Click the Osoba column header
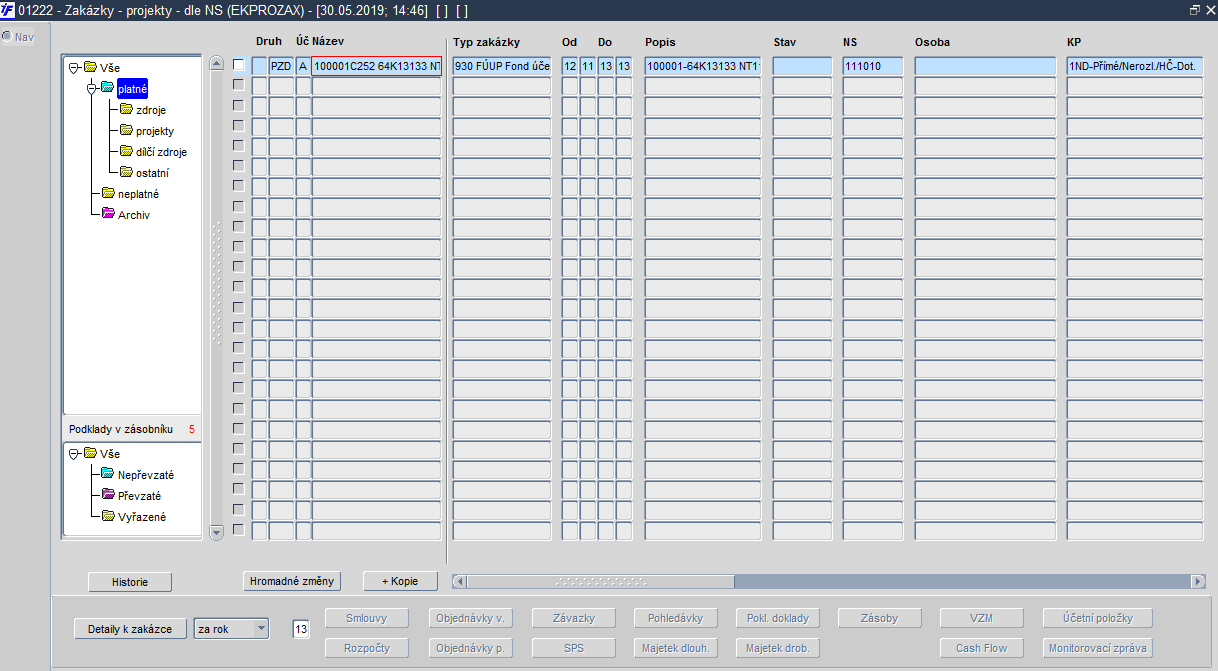Image resolution: width=1218 pixels, height=671 pixels. (x=932, y=42)
